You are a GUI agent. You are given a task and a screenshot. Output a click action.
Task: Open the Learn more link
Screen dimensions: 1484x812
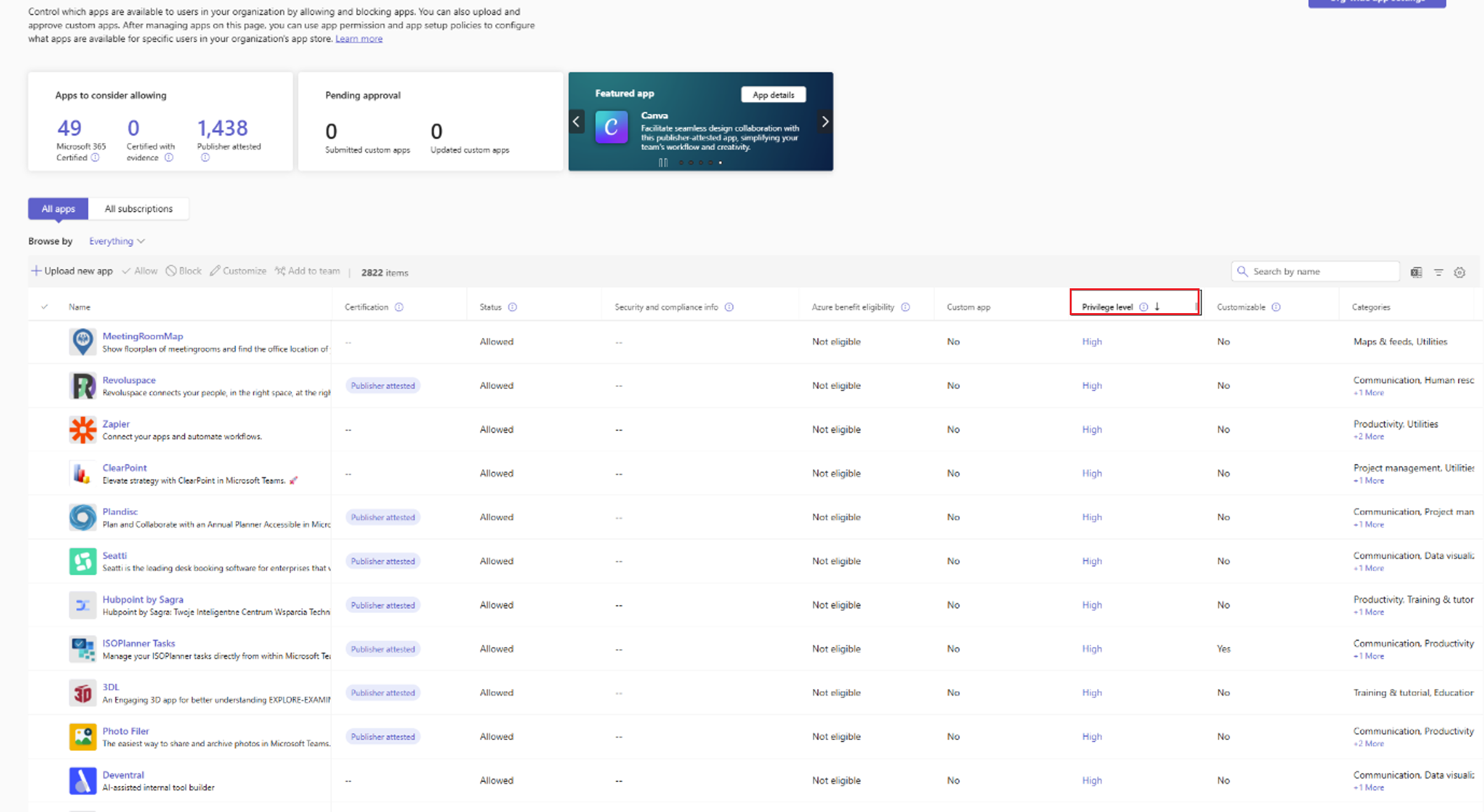(x=358, y=38)
